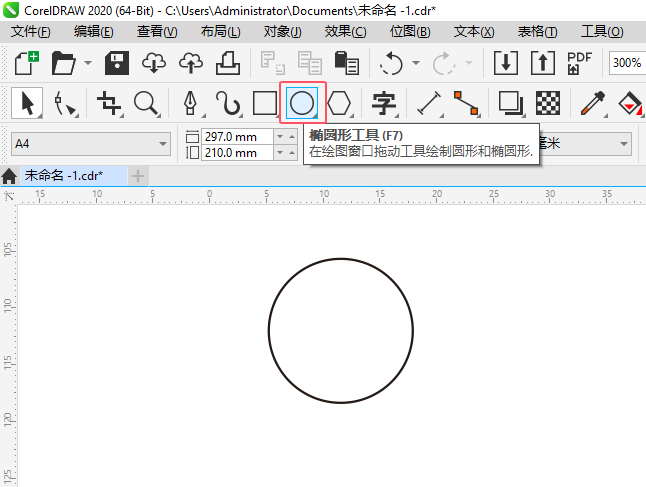Open 位图(B) menu
The width and height of the screenshot is (646, 487).
coord(410,32)
